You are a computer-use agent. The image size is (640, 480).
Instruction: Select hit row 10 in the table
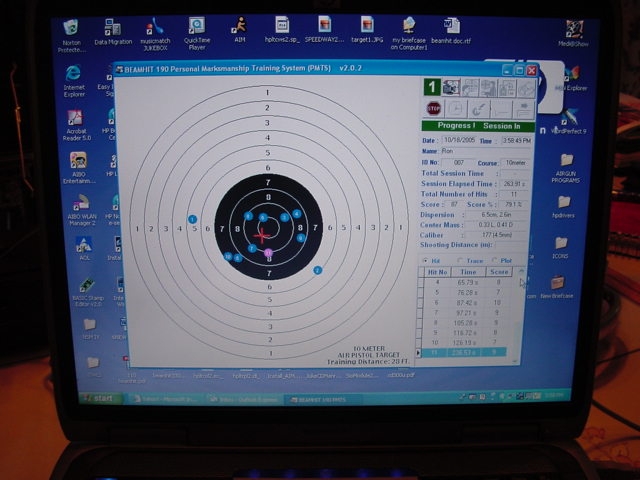pyautogui.click(x=465, y=342)
